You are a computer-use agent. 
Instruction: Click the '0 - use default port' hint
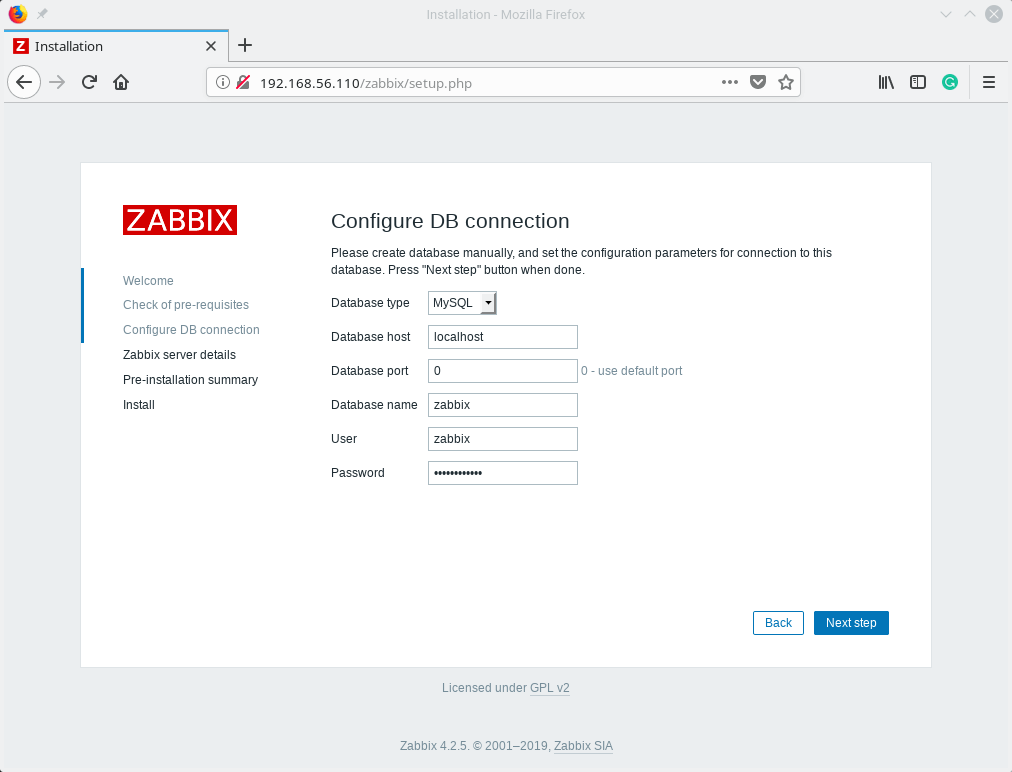[x=631, y=371]
